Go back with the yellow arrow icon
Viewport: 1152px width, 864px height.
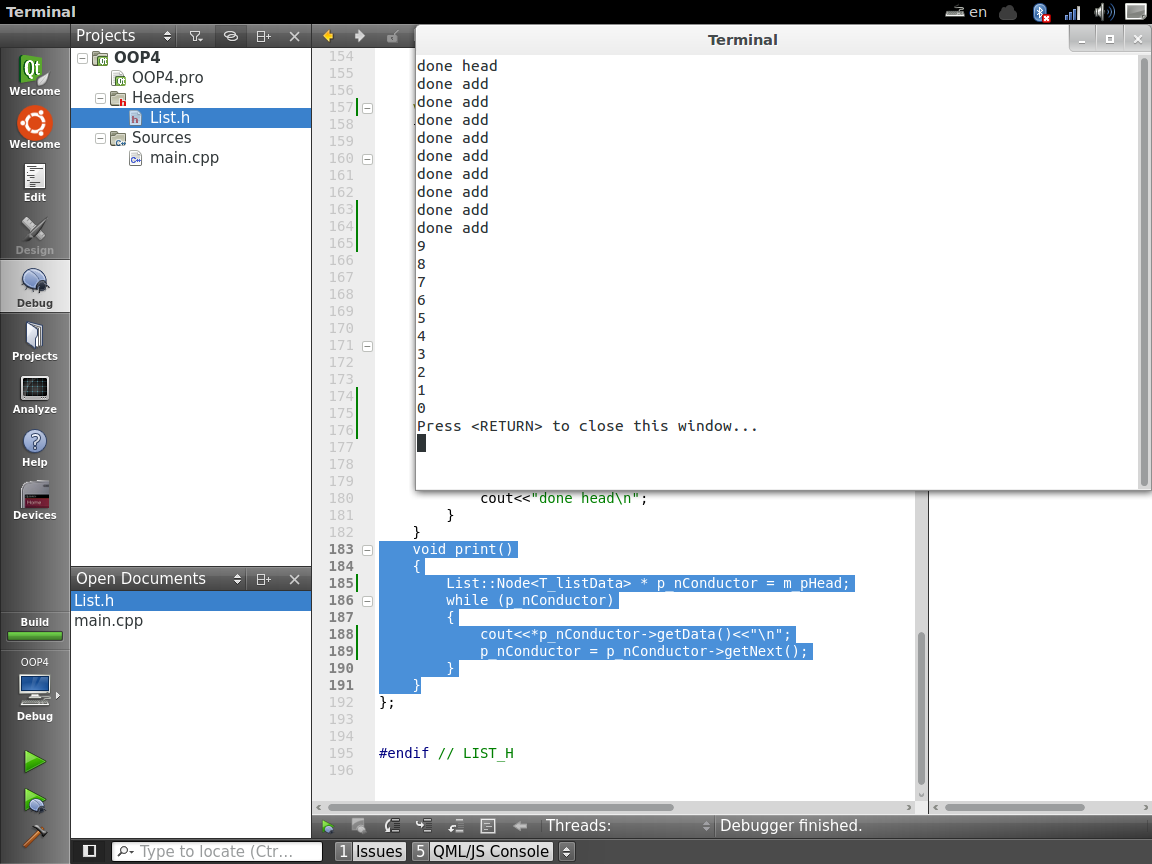pyautogui.click(x=327, y=36)
